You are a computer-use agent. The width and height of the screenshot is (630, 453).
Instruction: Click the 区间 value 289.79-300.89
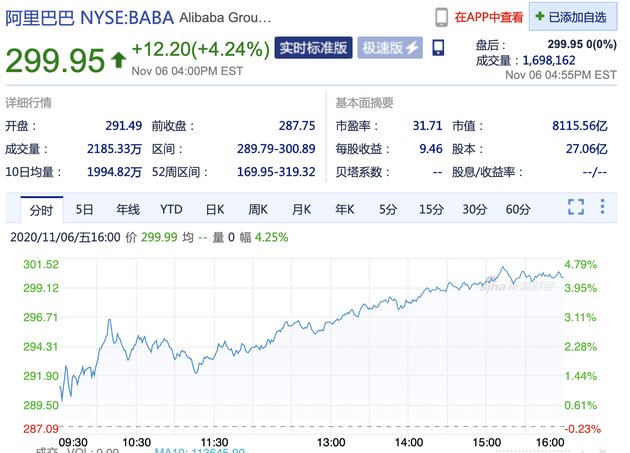click(x=276, y=149)
